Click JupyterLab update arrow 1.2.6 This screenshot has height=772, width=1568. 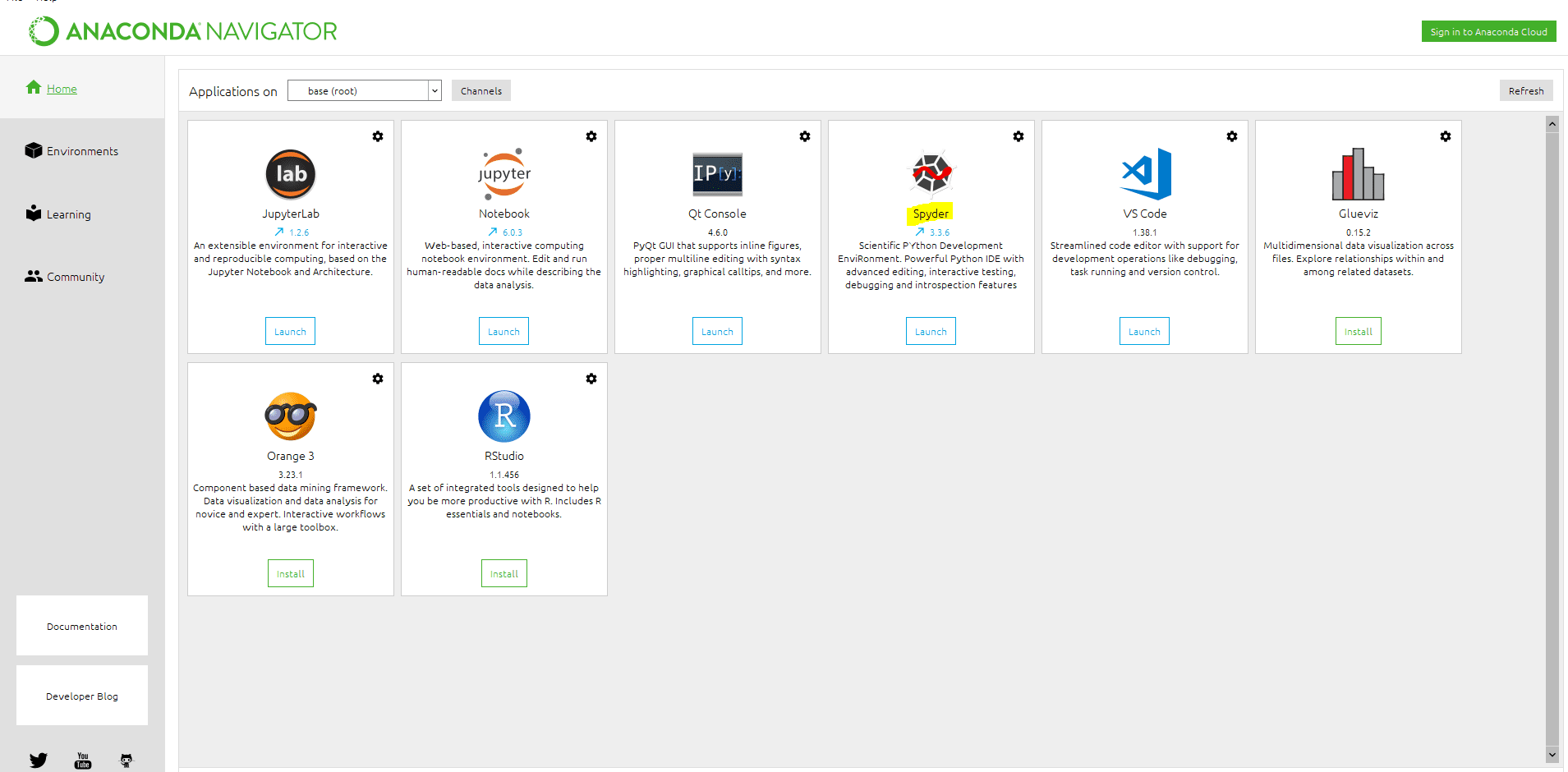292,232
